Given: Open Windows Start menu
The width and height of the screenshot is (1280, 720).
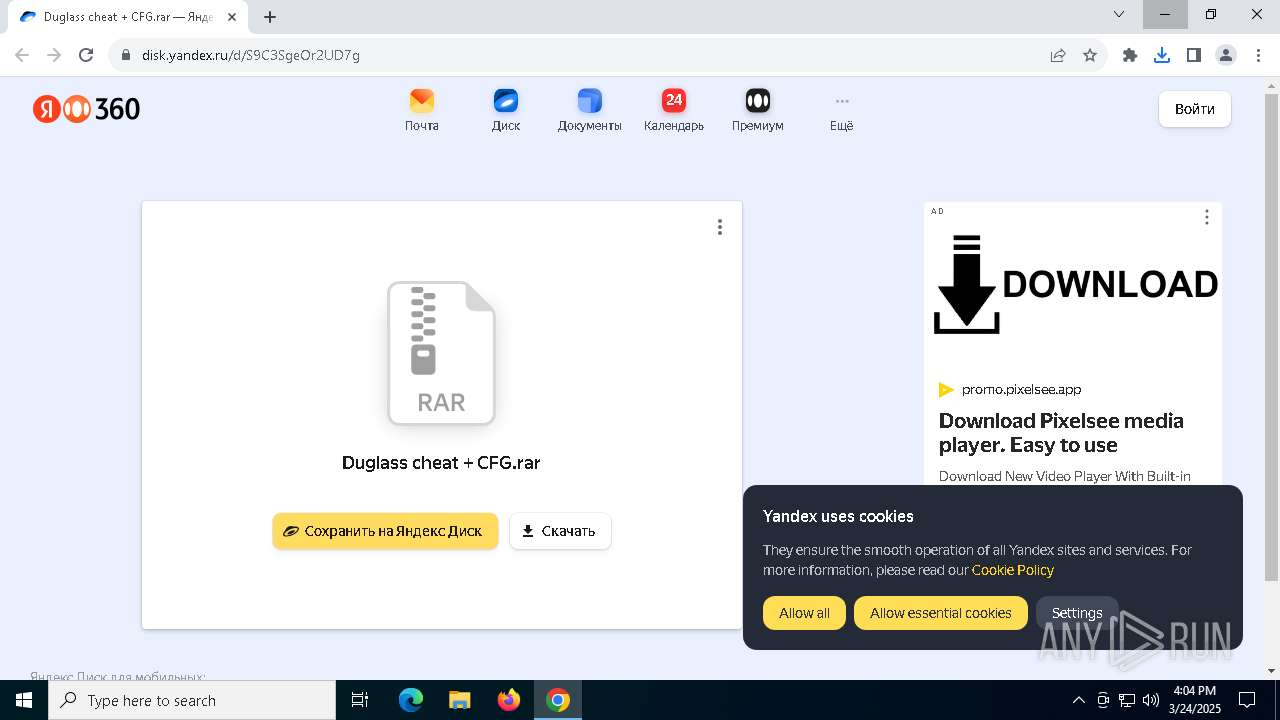Looking at the screenshot, I should (x=24, y=700).
